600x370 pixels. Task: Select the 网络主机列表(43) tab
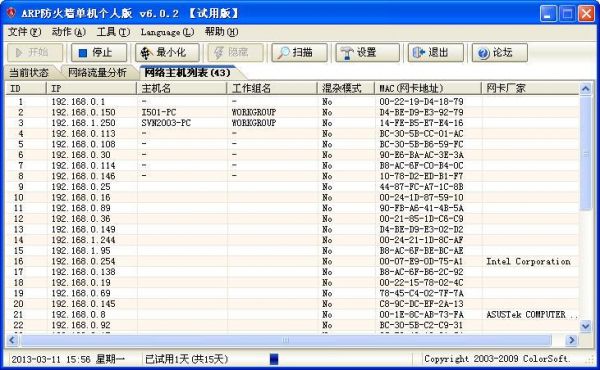click(x=188, y=72)
